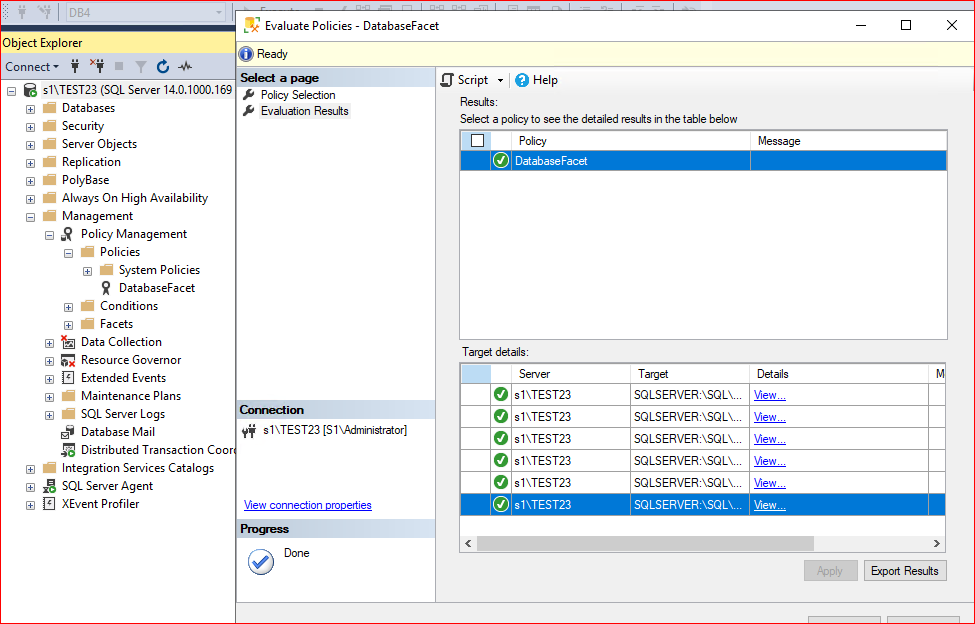Click the status check of first target row
The width and height of the screenshot is (975, 624).
click(x=501, y=395)
